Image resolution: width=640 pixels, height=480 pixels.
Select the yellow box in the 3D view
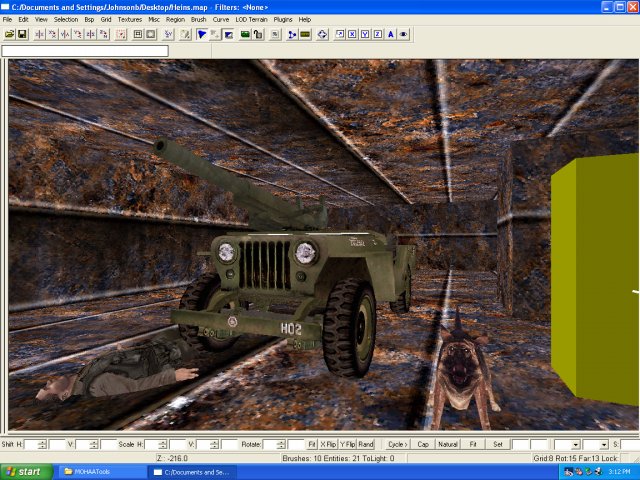point(596,278)
